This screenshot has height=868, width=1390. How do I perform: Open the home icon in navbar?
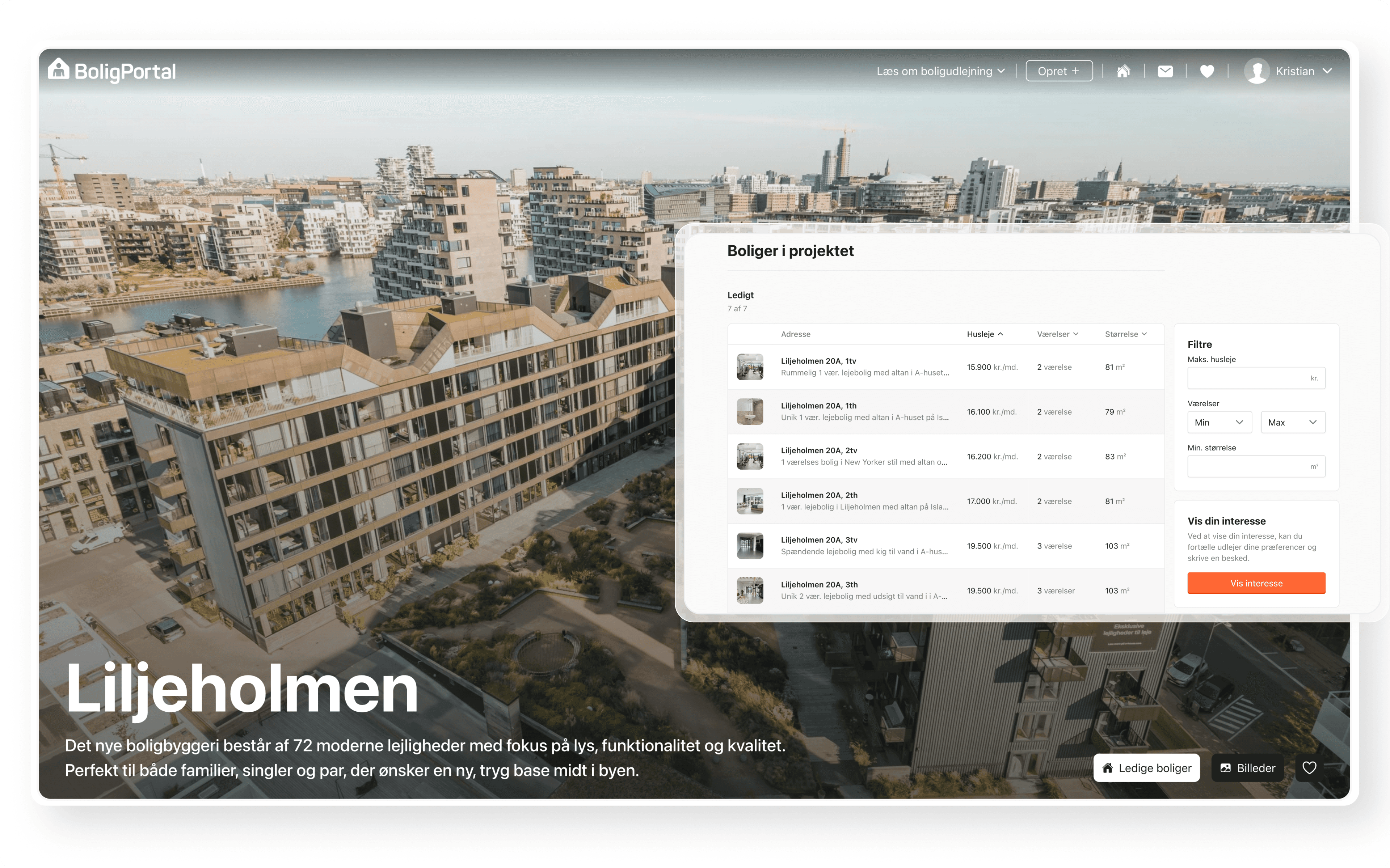tap(1123, 71)
